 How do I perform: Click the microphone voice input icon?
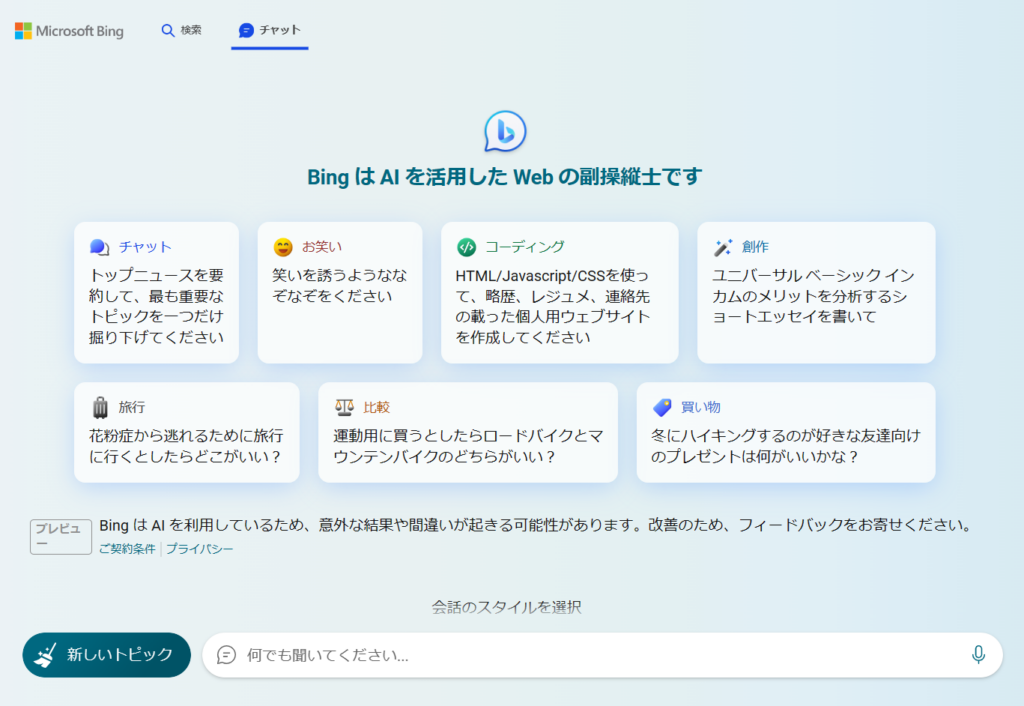click(x=978, y=654)
